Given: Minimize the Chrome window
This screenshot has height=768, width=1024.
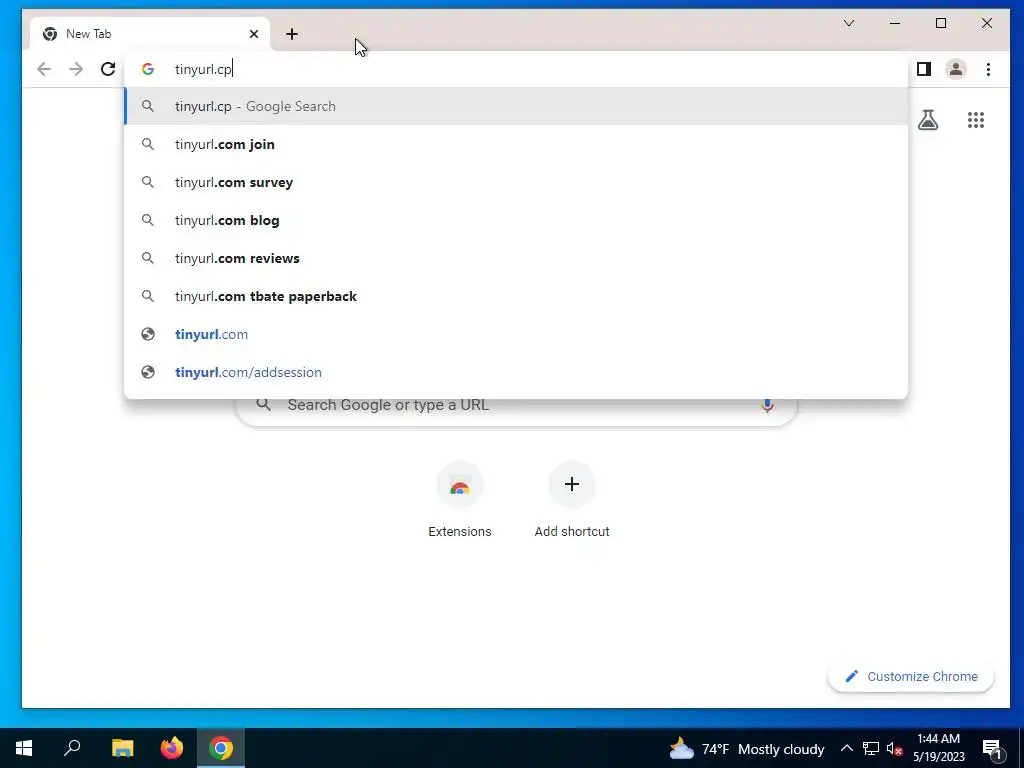Looking at the screenshot, I should pos(895,24).
